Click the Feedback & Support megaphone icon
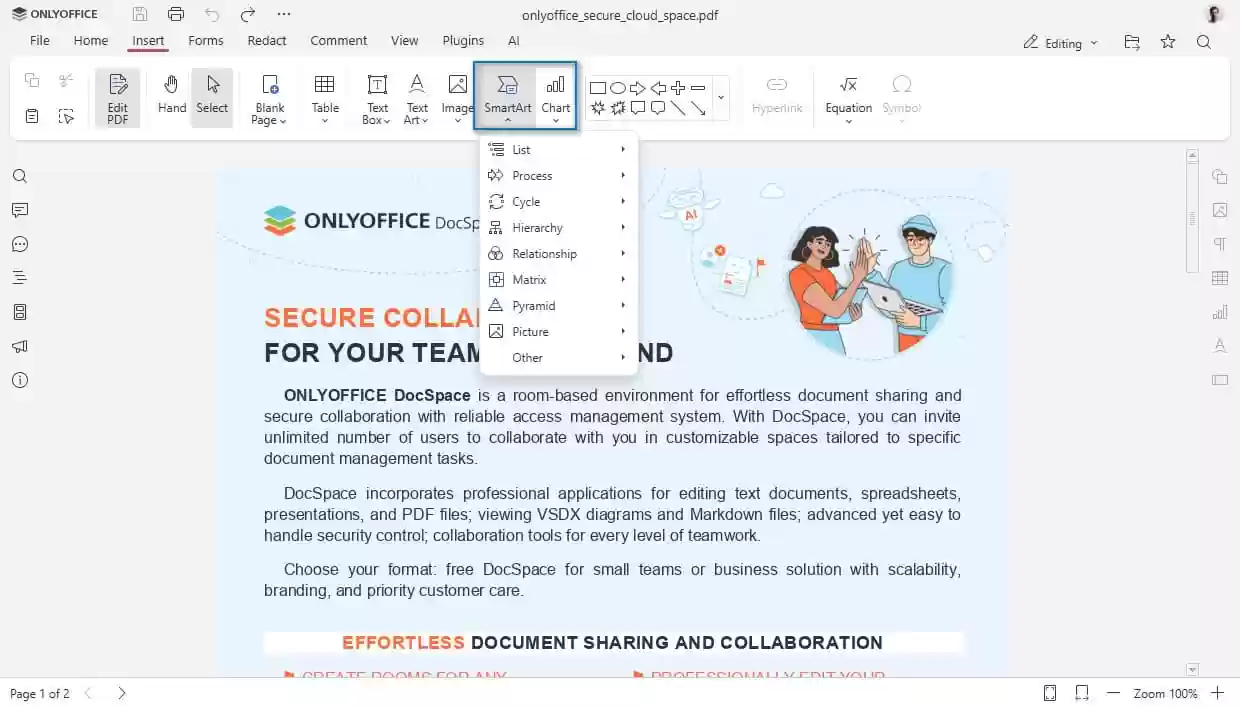This screenshot has width=1240, height=708. tap(20, 346)
